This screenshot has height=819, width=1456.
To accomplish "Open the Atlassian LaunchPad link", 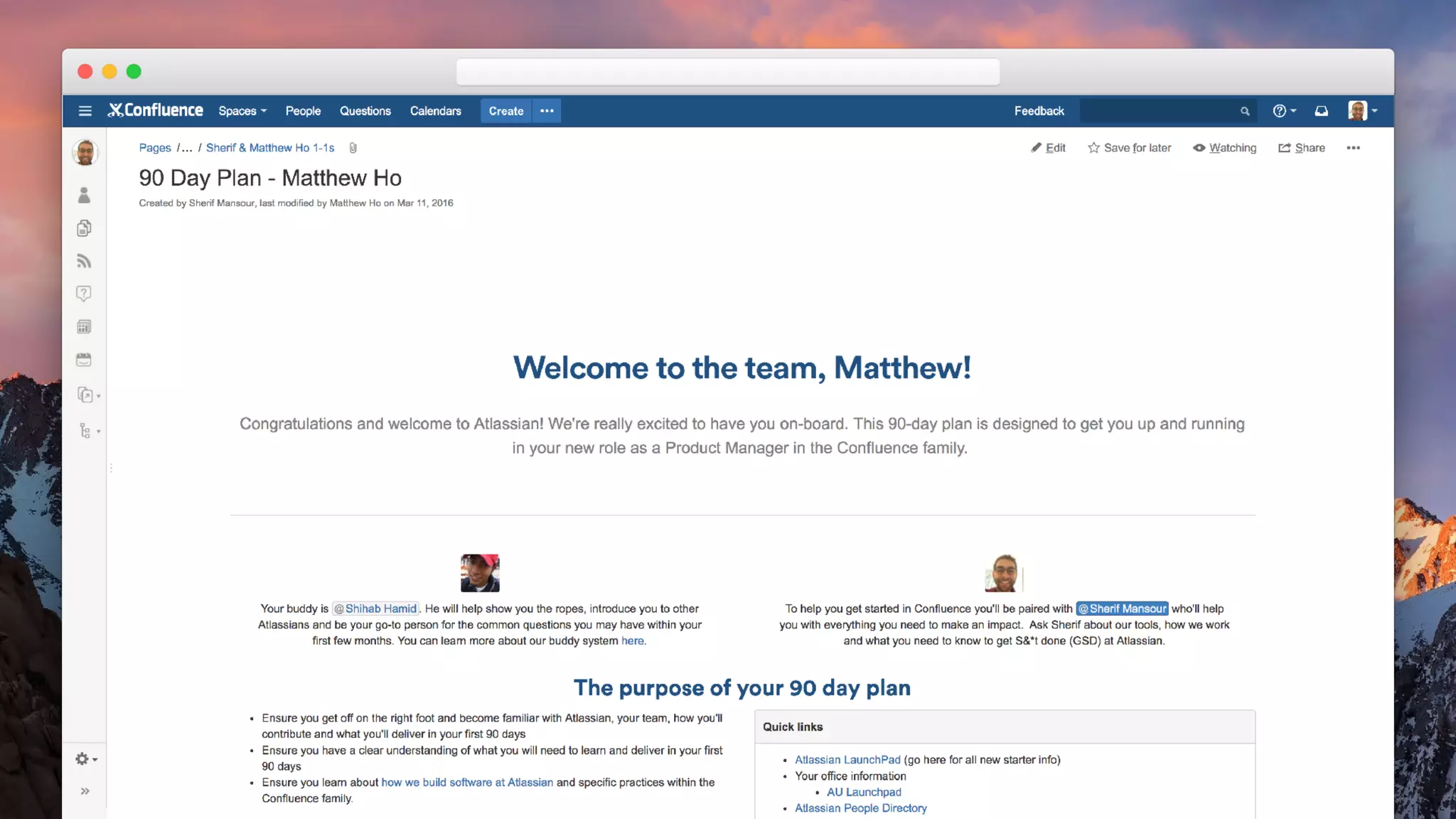I will (x=847, y=760).
